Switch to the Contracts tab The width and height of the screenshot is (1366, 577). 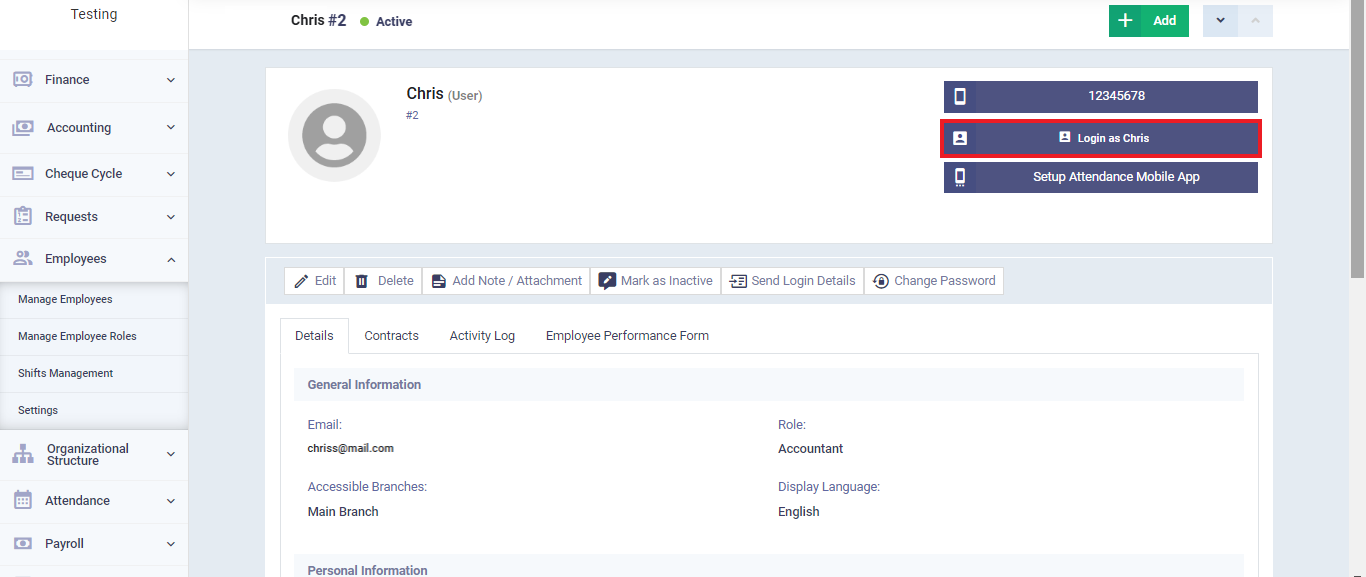coord(391,336)
